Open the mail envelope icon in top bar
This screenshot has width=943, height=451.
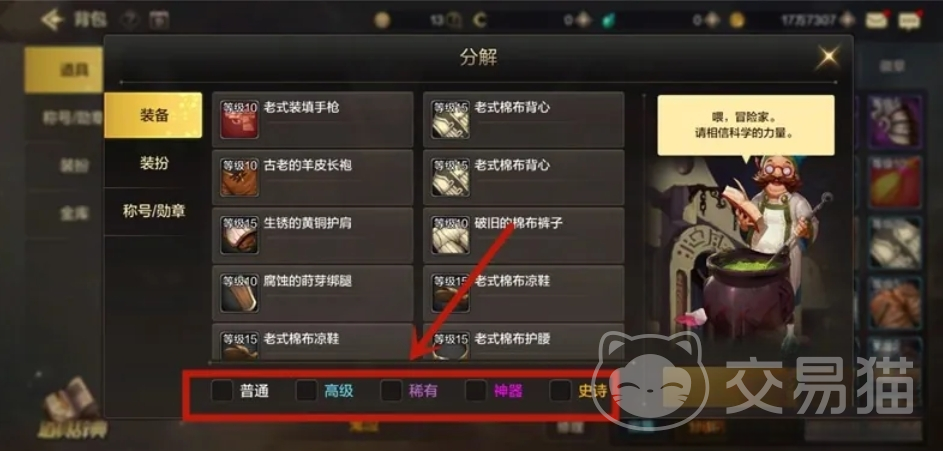point(877,20)
